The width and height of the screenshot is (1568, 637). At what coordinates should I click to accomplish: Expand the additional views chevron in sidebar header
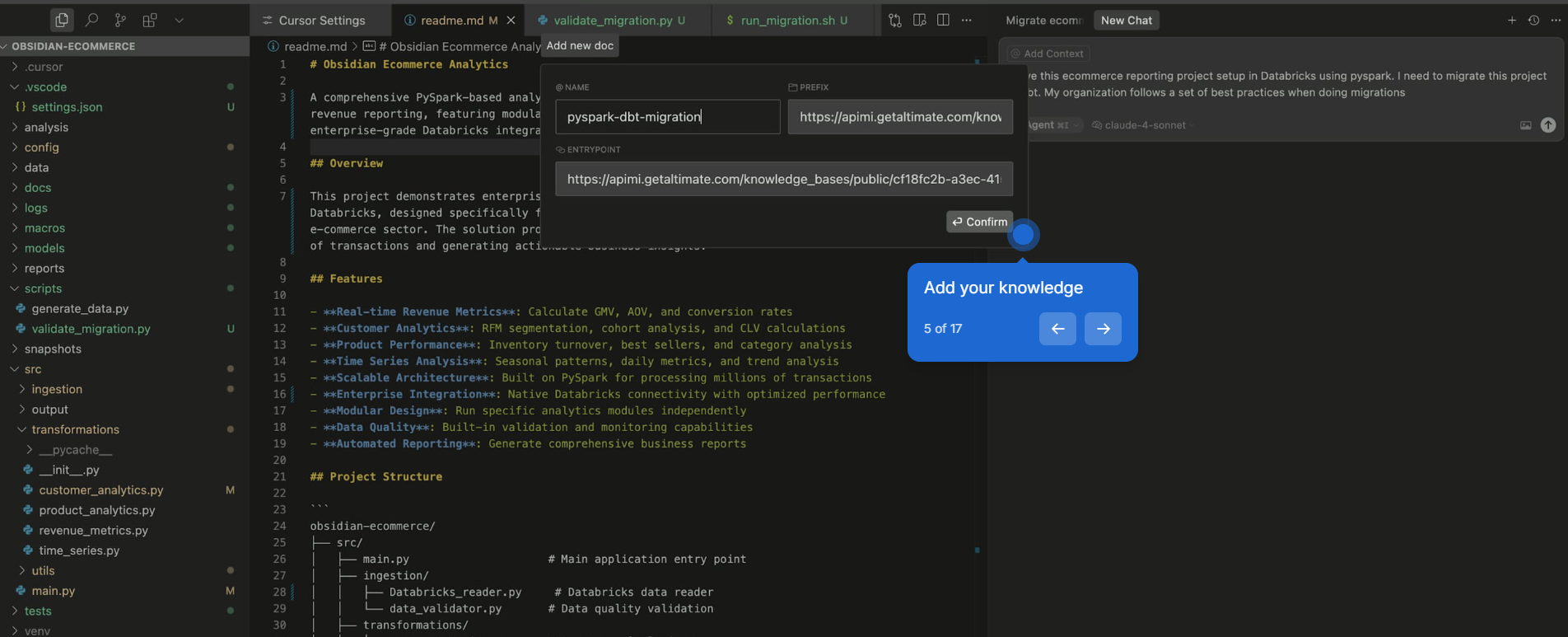point(179,20)
